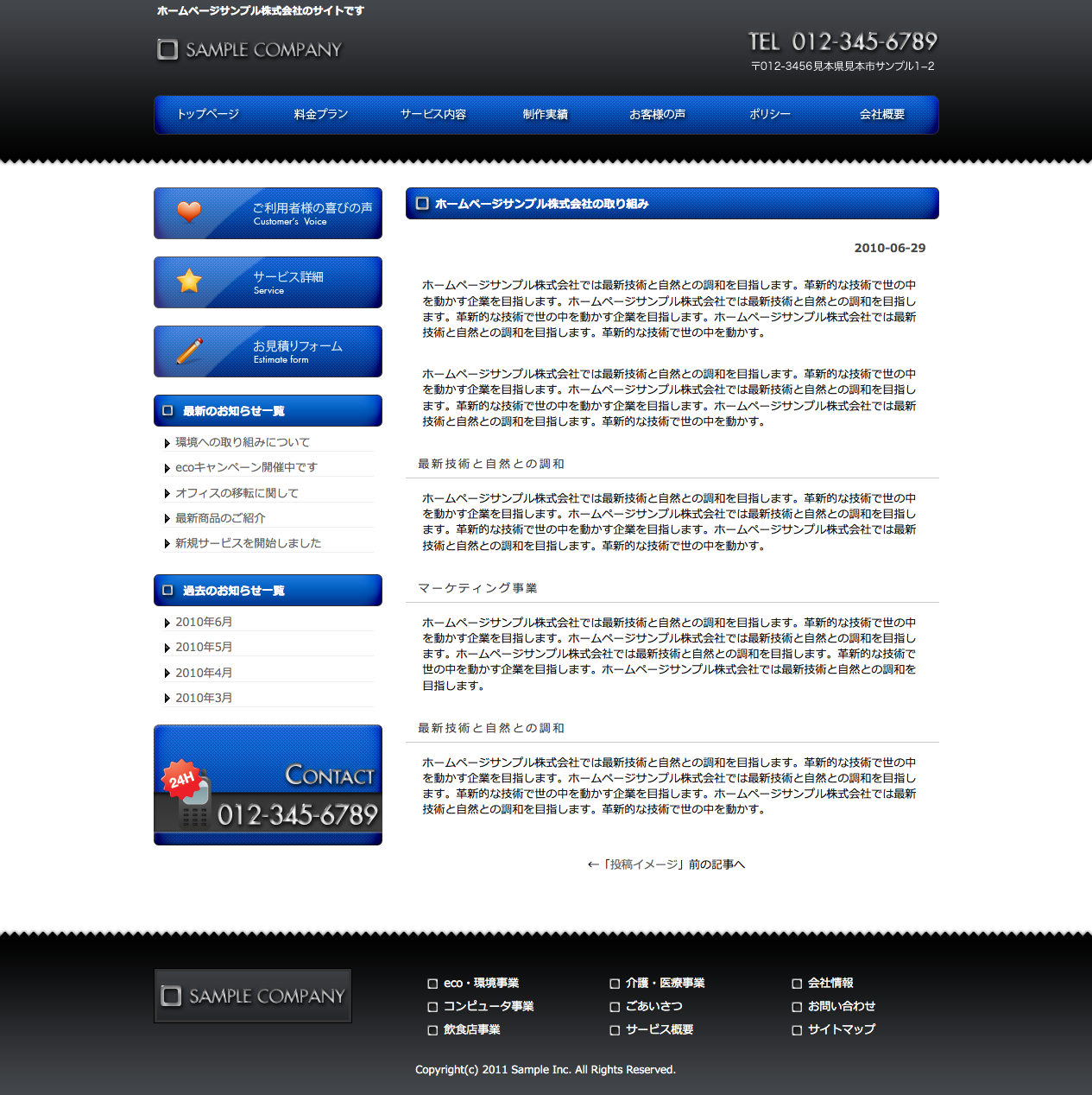Open news item 環境への取り組みについて

pyautogui.click(x=243, y=442)
